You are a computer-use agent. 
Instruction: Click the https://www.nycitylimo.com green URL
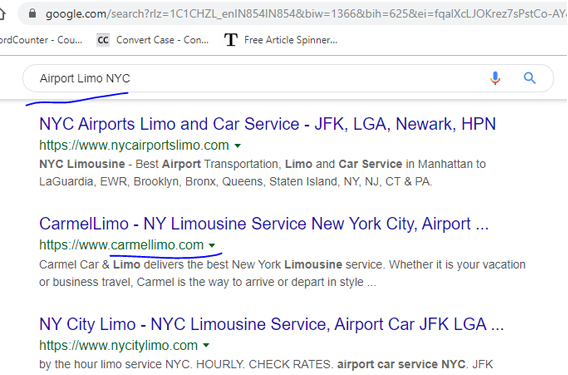tap(118, 345)
